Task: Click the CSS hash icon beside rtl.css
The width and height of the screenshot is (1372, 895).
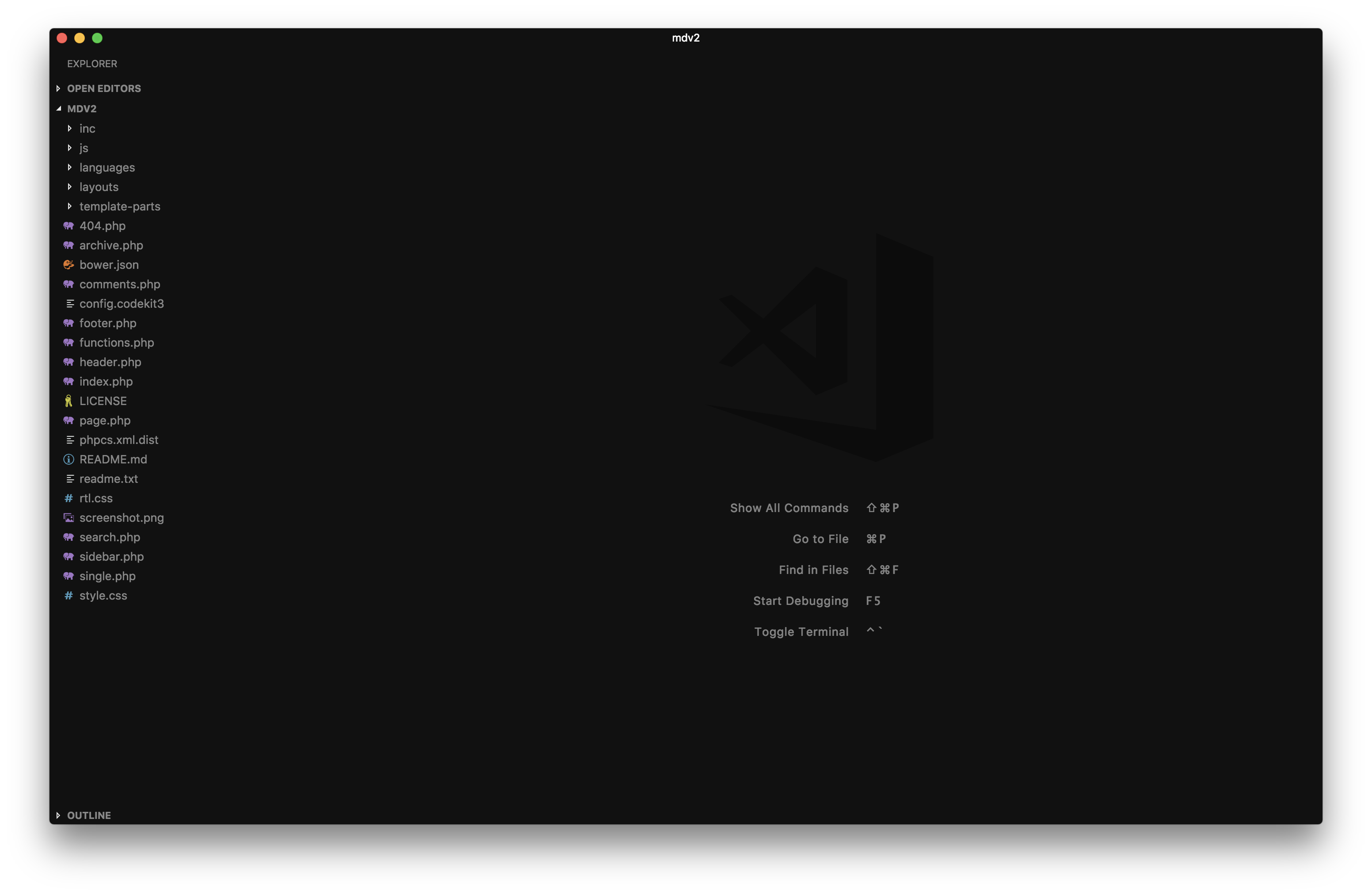Action: (69, 498)
